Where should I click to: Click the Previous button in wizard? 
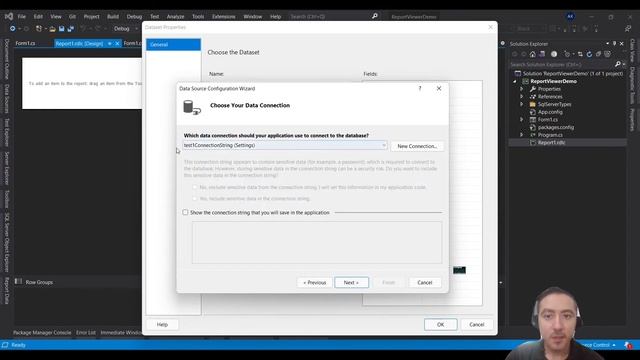pyautogui.click(x=315, y=282)
